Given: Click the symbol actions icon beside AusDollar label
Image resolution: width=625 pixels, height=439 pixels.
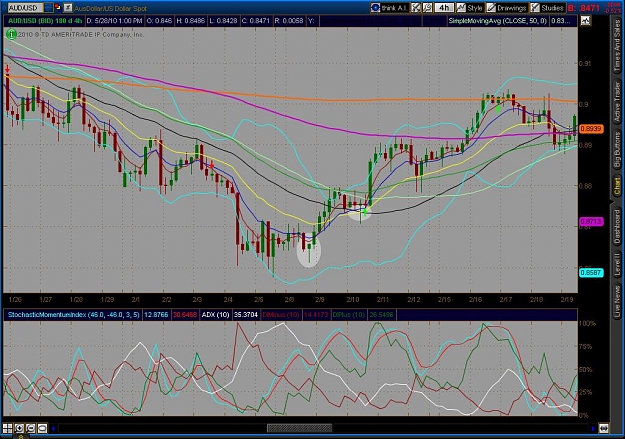Looking at the screenshot, I should pyautogui.click(x=68, y=8).
